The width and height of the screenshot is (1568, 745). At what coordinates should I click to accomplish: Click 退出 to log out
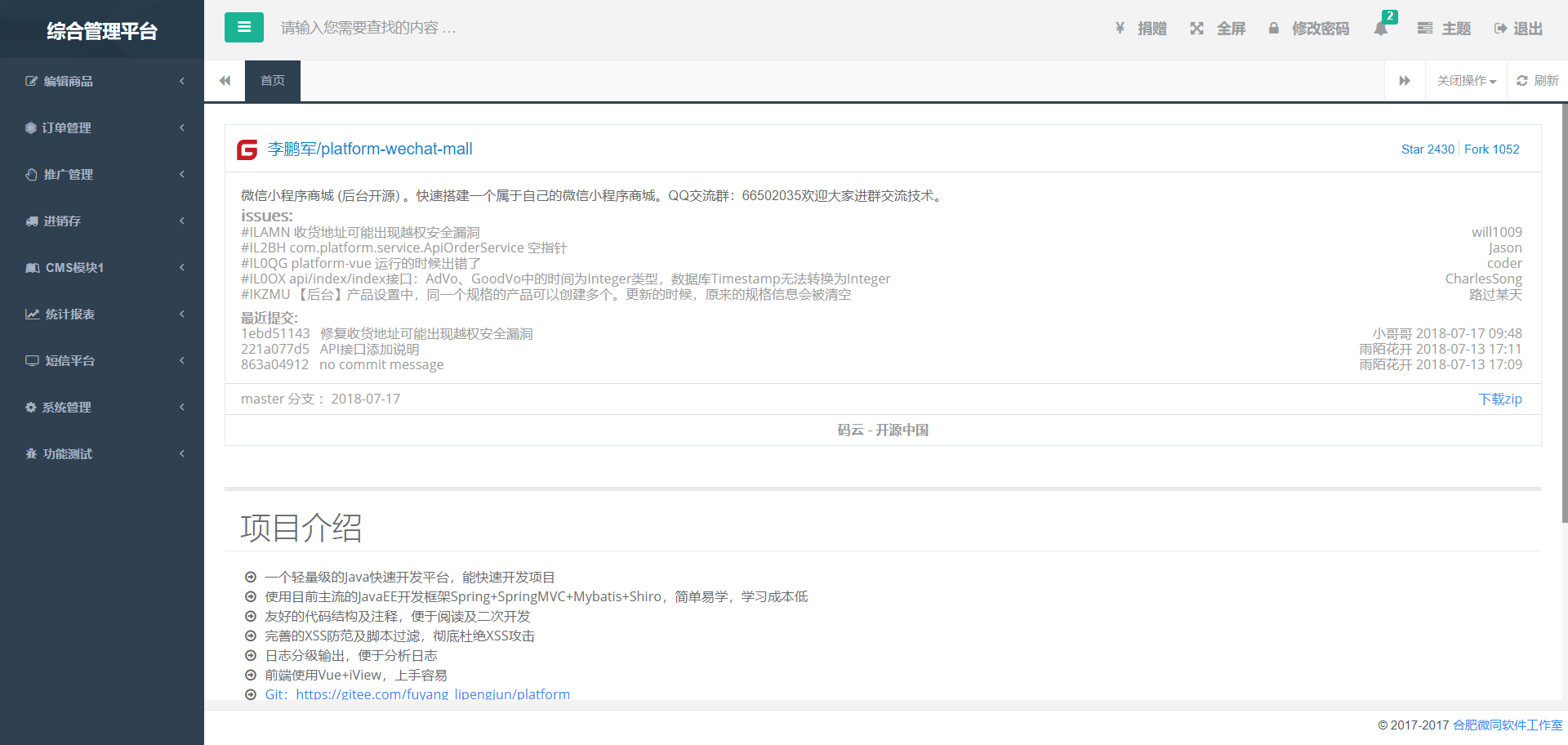pyautogui.click(x=1518, y=29)
